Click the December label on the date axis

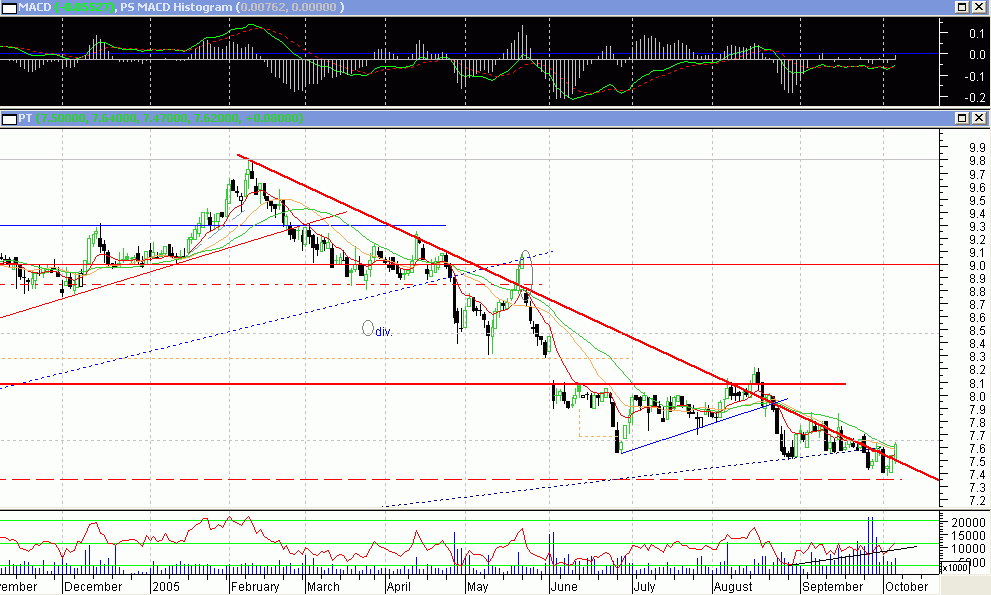click(x=93, y=587)
